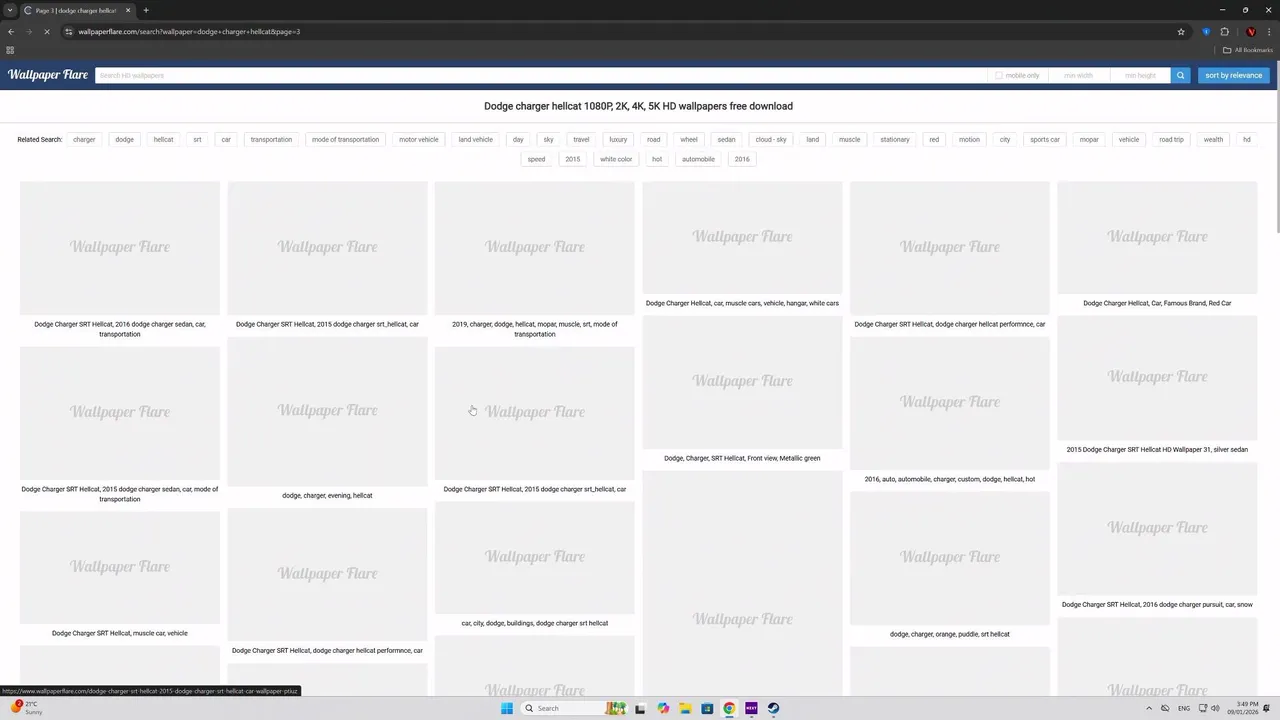Open the 'Wallpaper 31, silver sedan' thumbnail
The height and width of the screenshot is (720, 1280).
(x=1157, y=378)
